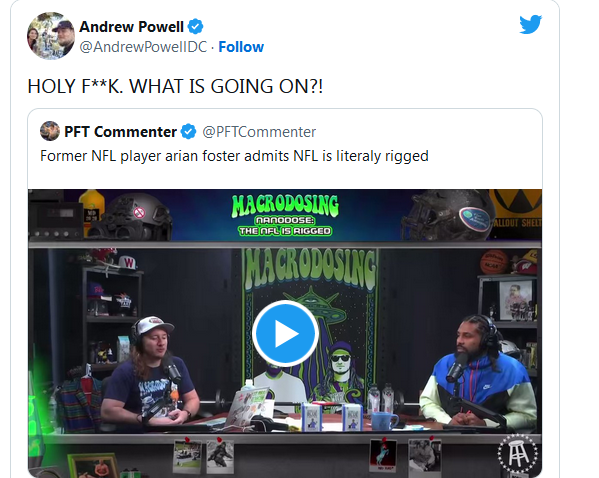Open the PFT Commenter display name
599x478 pixels.
tap(120, 132)
